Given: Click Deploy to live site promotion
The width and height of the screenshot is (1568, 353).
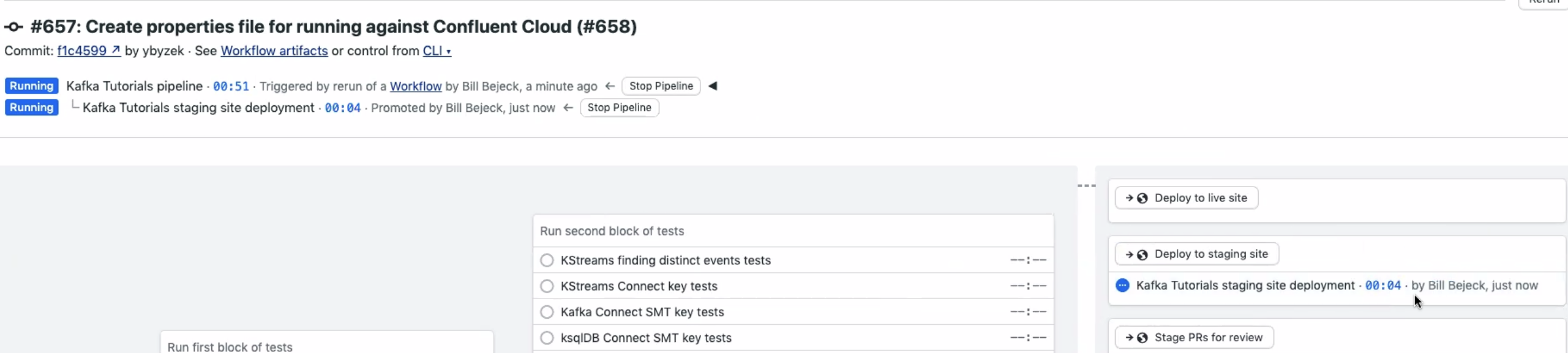Looking at the screenshot, I should (x=1186, y=198).
